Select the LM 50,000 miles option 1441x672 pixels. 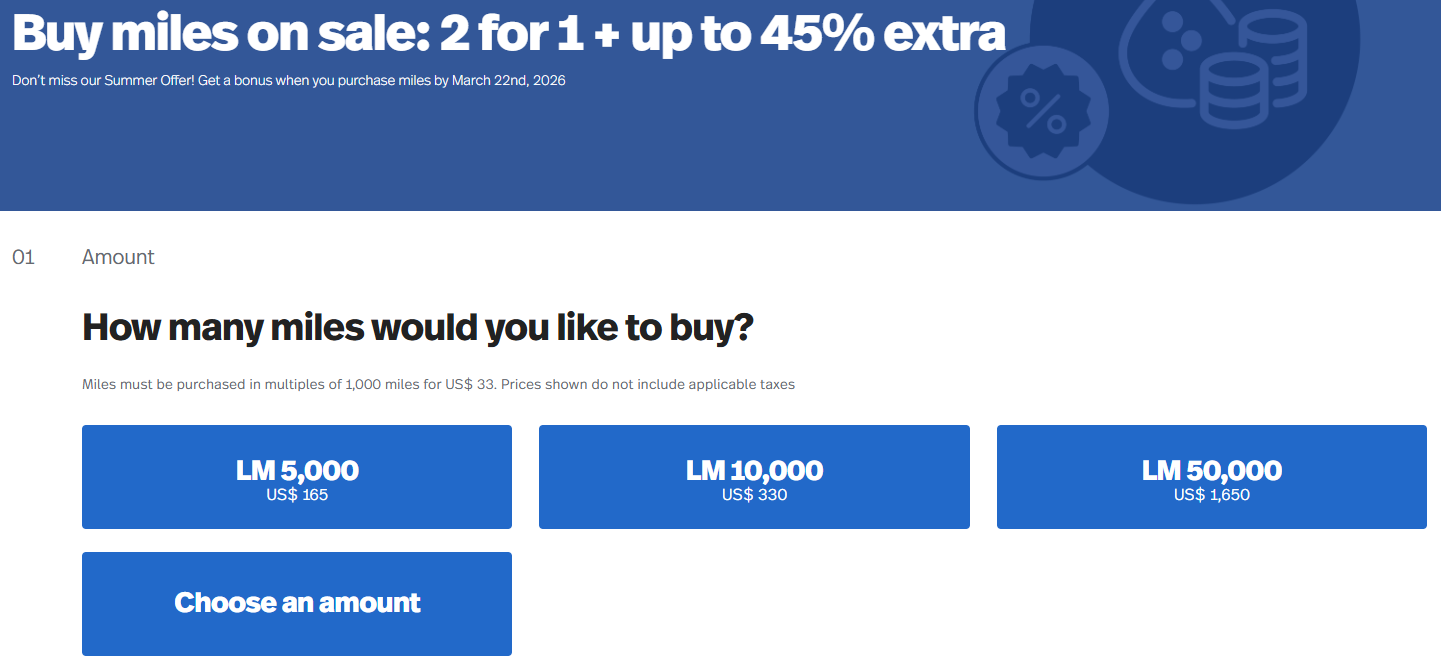coord(1211,477)
